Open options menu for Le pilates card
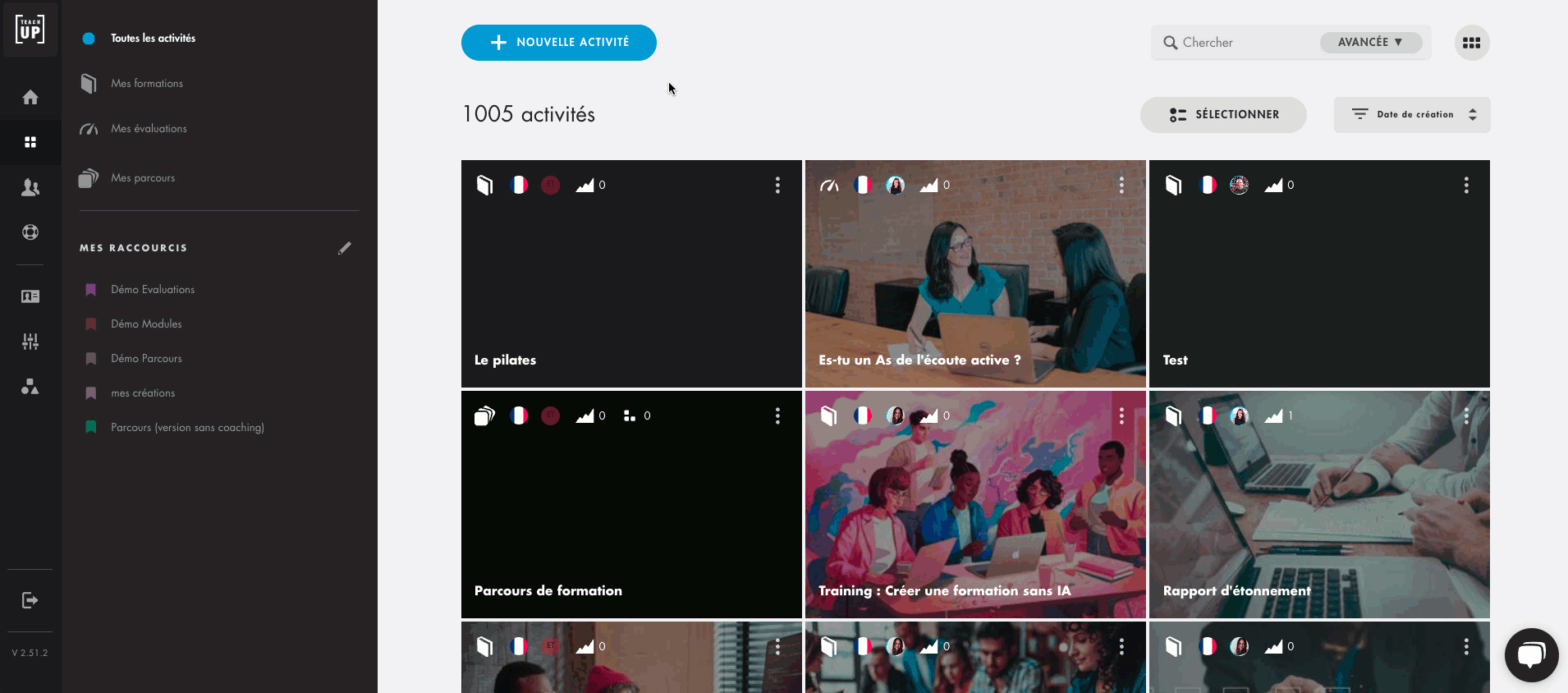Screen dimensions: 1568x693 coord(777,186)
